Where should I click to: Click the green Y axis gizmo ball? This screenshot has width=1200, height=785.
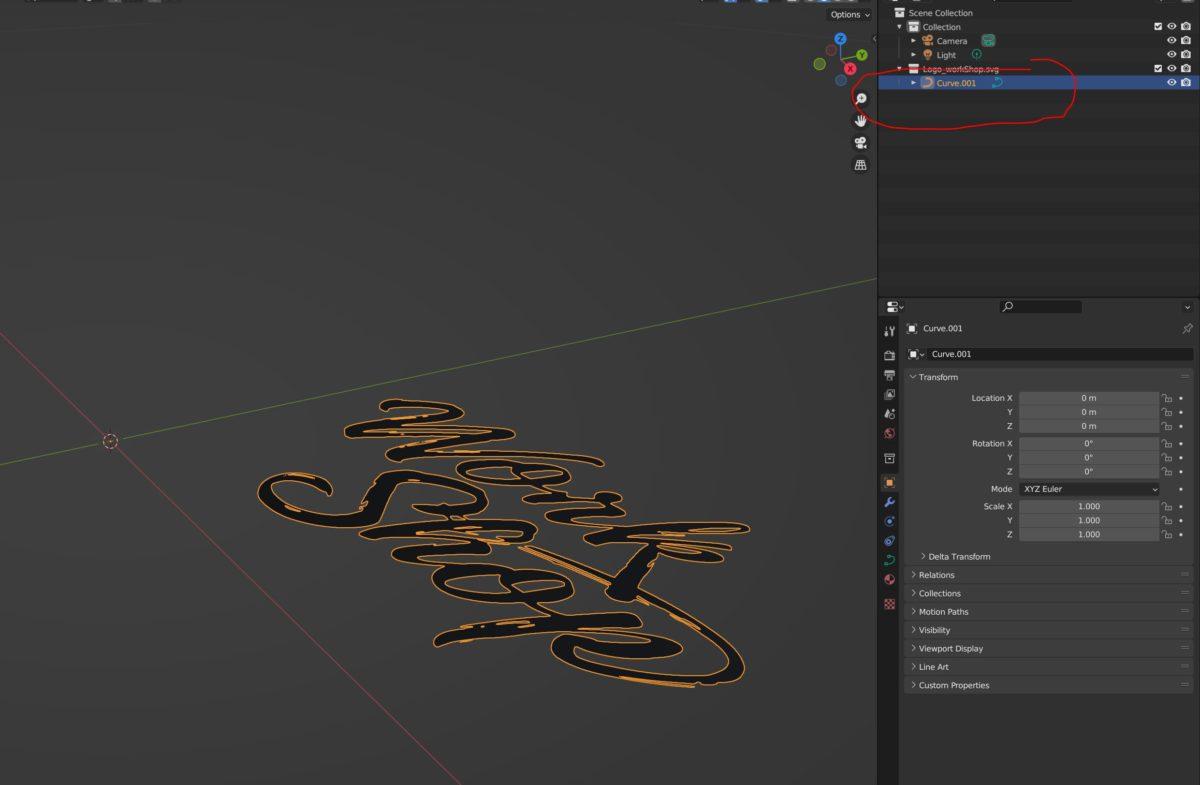point(861,55)
